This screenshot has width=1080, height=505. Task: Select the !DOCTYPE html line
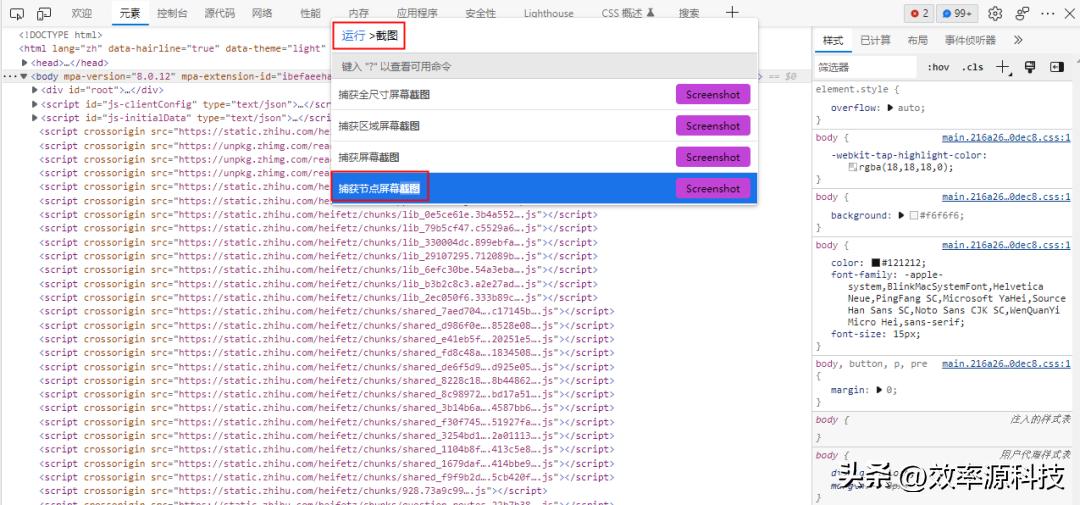pyautogui.click(x=61, y=34)
